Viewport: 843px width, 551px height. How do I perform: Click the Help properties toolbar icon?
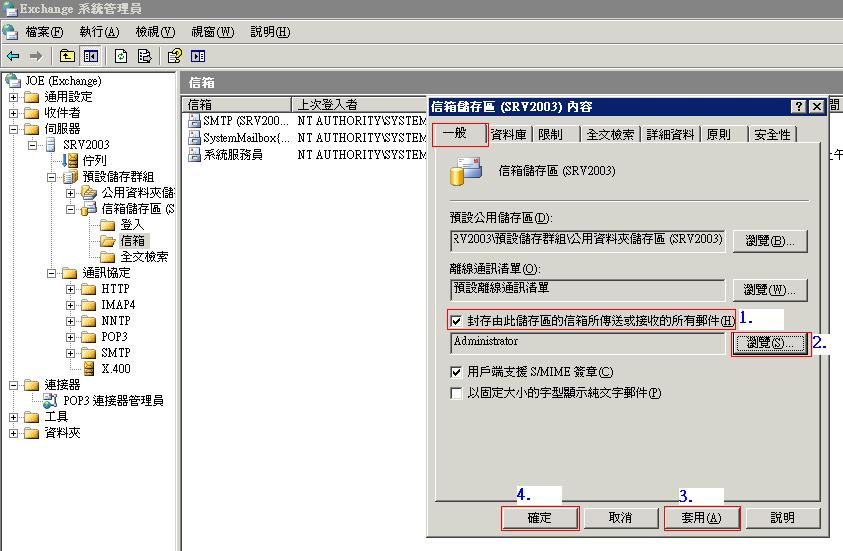click(x=175, y=56)
